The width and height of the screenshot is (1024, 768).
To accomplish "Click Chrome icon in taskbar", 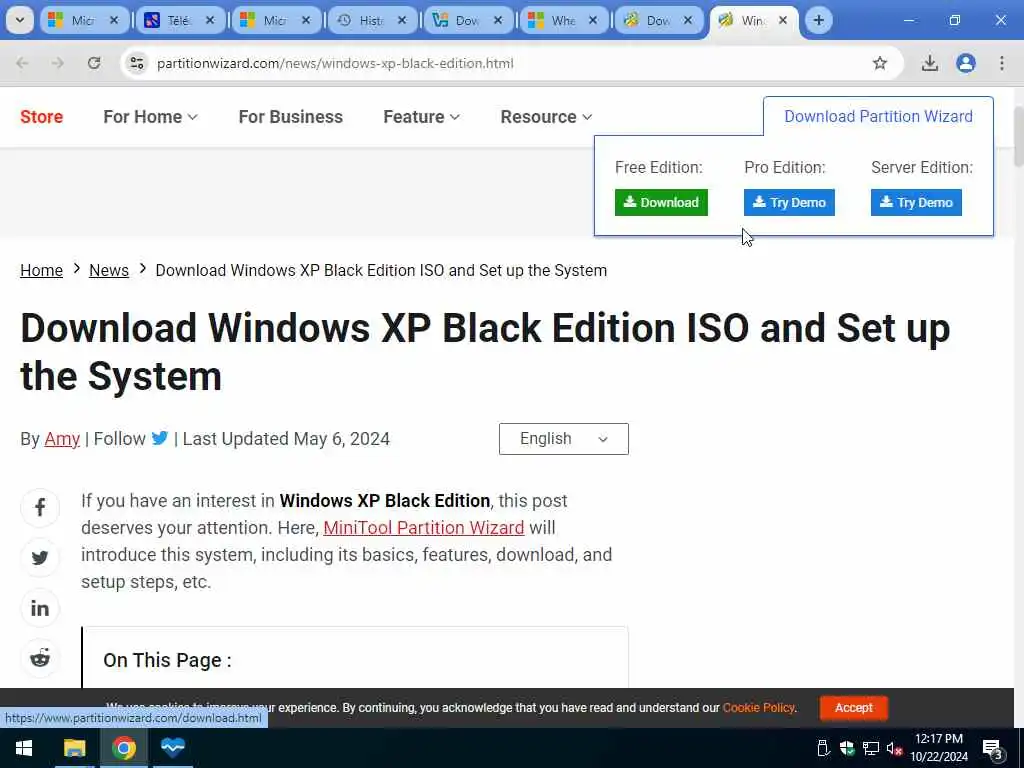I will [123, 748].
